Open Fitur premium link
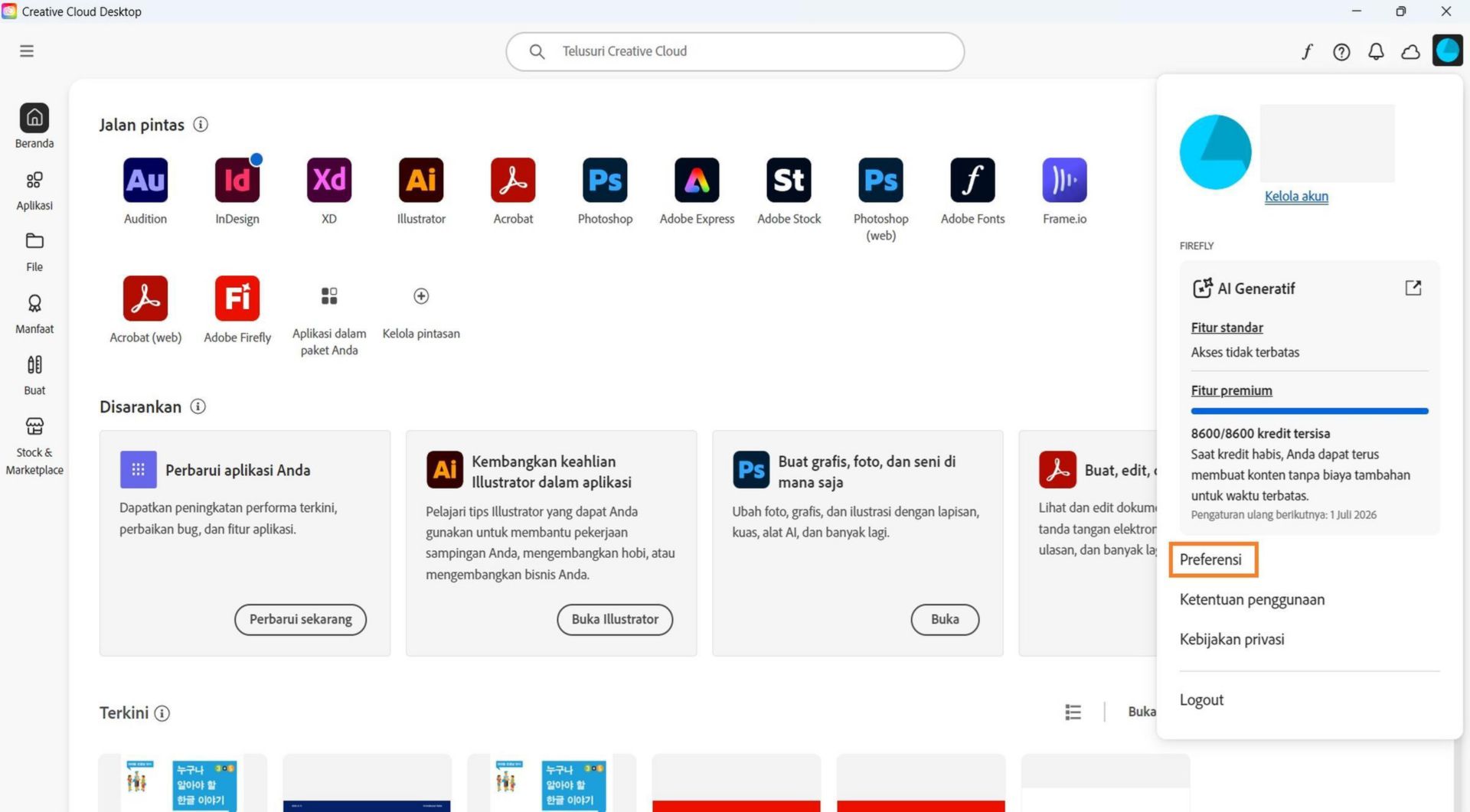The image size is (1470, 812). tap(1231, 390)
